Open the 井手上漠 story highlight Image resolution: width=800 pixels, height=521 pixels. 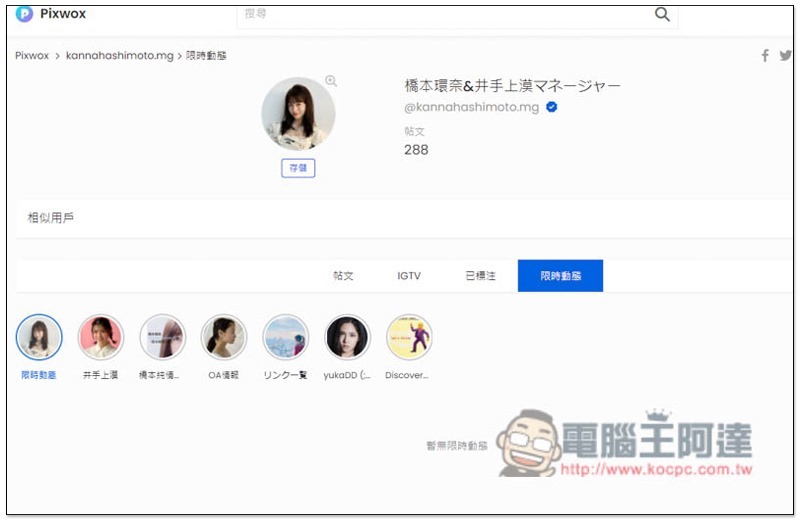point(100,337)
